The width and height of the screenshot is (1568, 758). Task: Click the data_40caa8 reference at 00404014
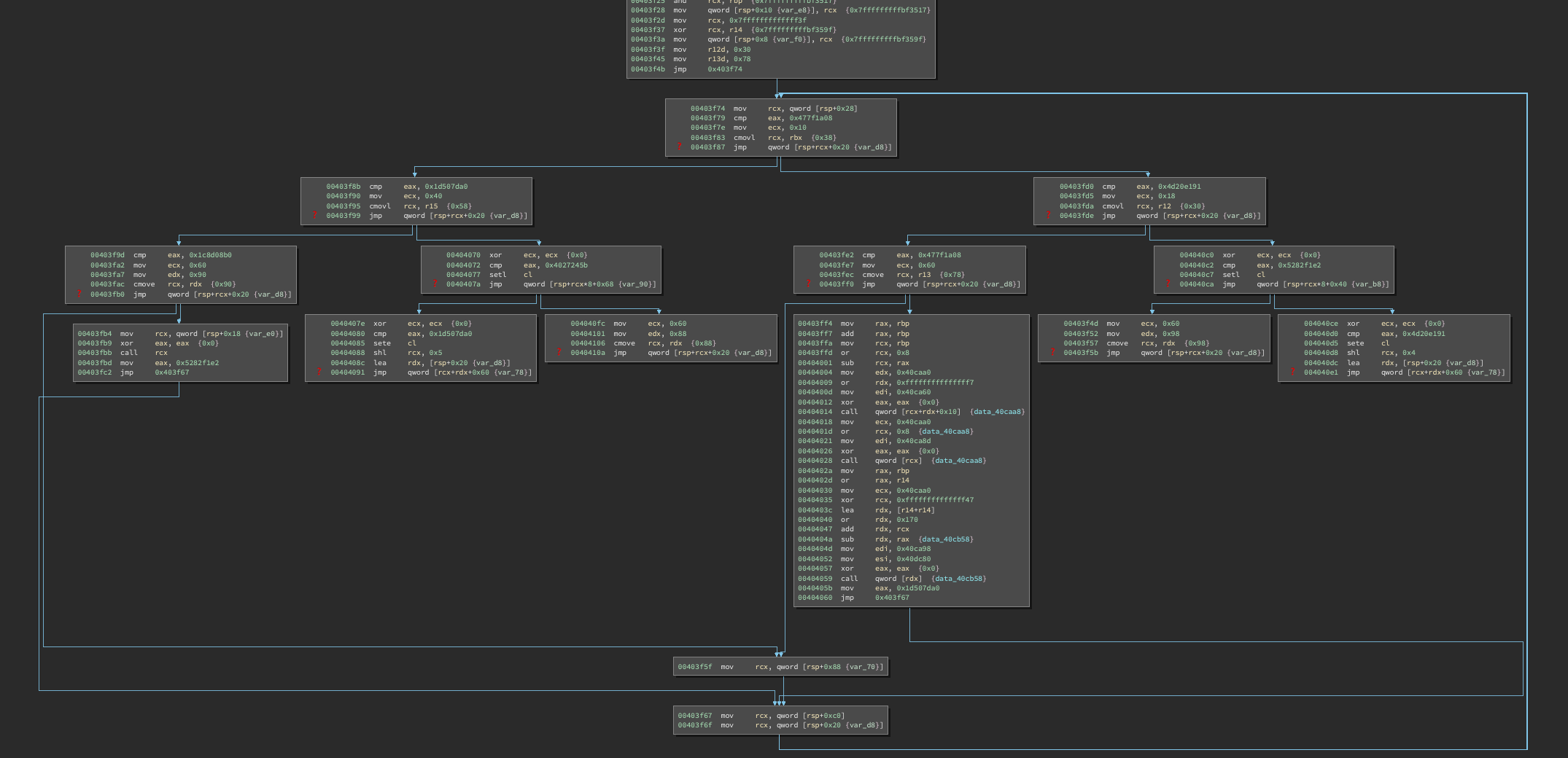[997, 412]
